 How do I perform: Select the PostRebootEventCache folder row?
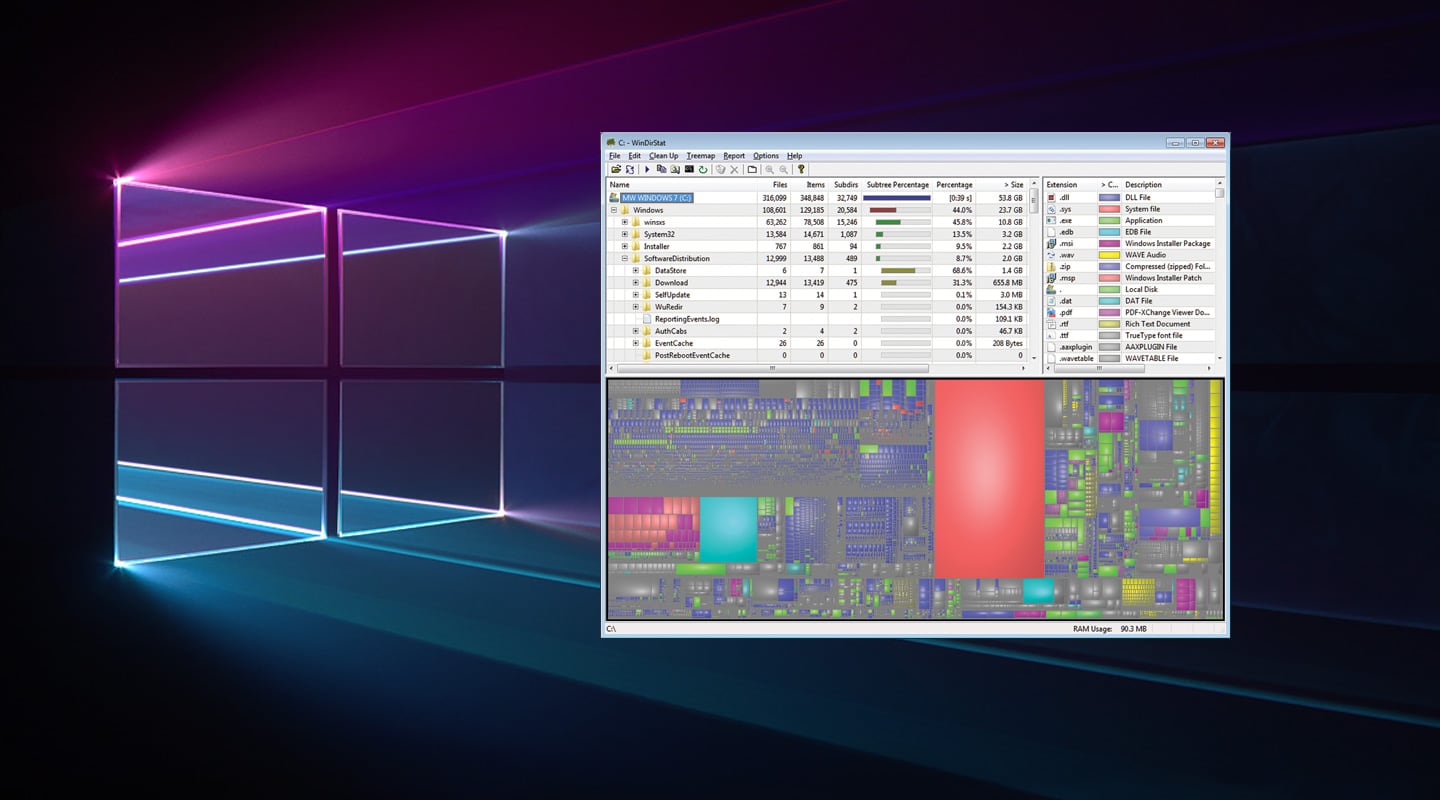(816, 355)
